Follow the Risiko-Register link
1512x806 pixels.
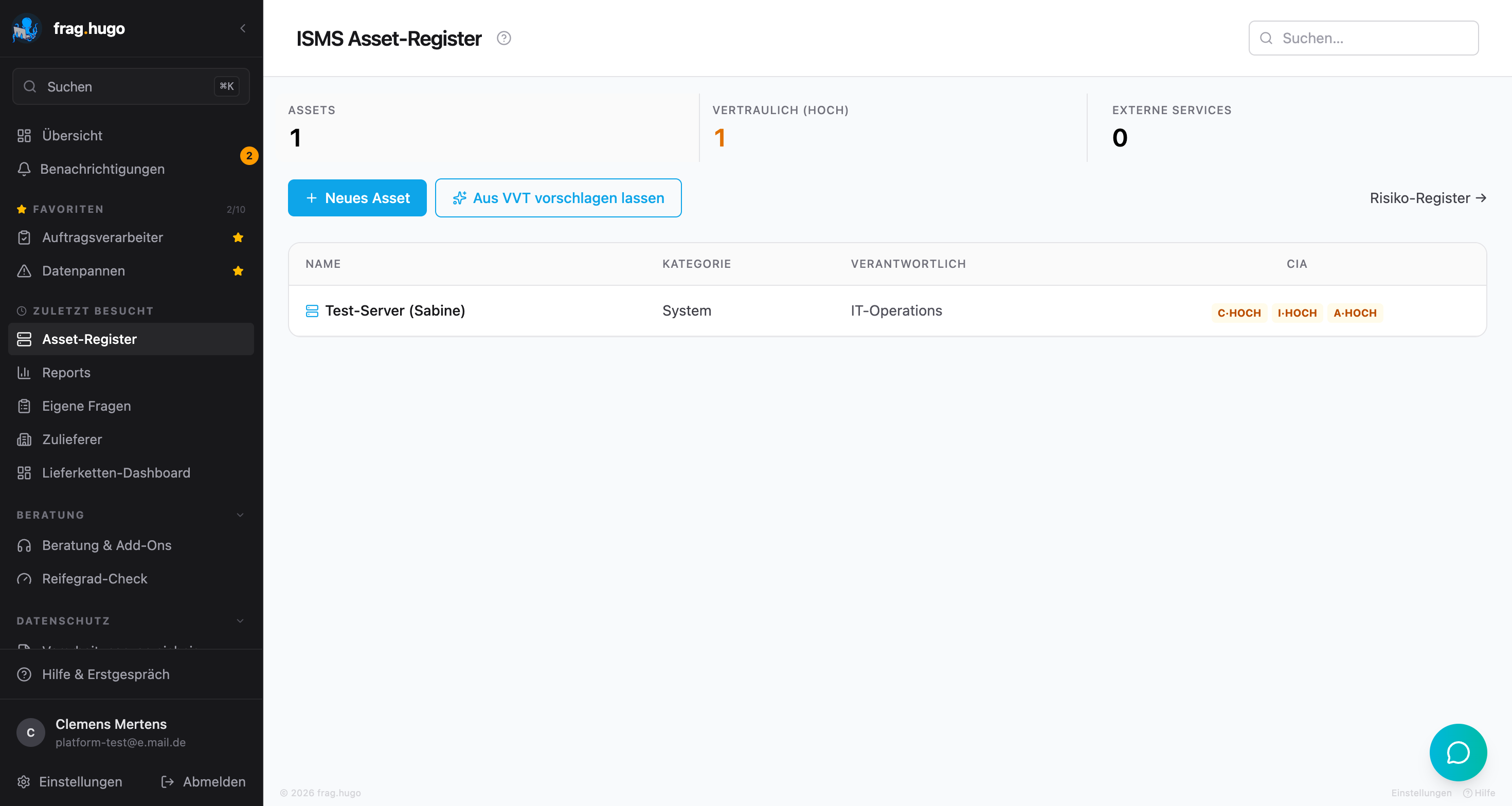pyautogui.click(x=1428, y=198)
